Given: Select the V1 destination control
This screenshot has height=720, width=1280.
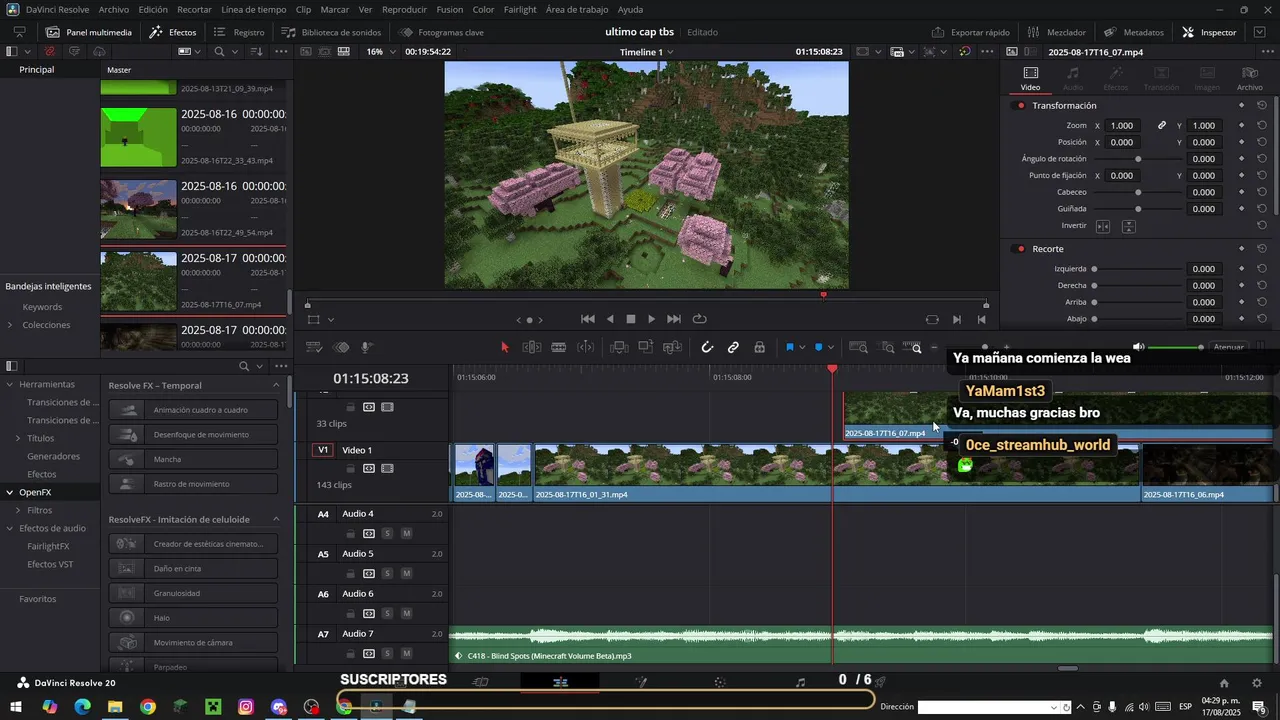Looking at the screenshot, I should [x=323, y=450].
